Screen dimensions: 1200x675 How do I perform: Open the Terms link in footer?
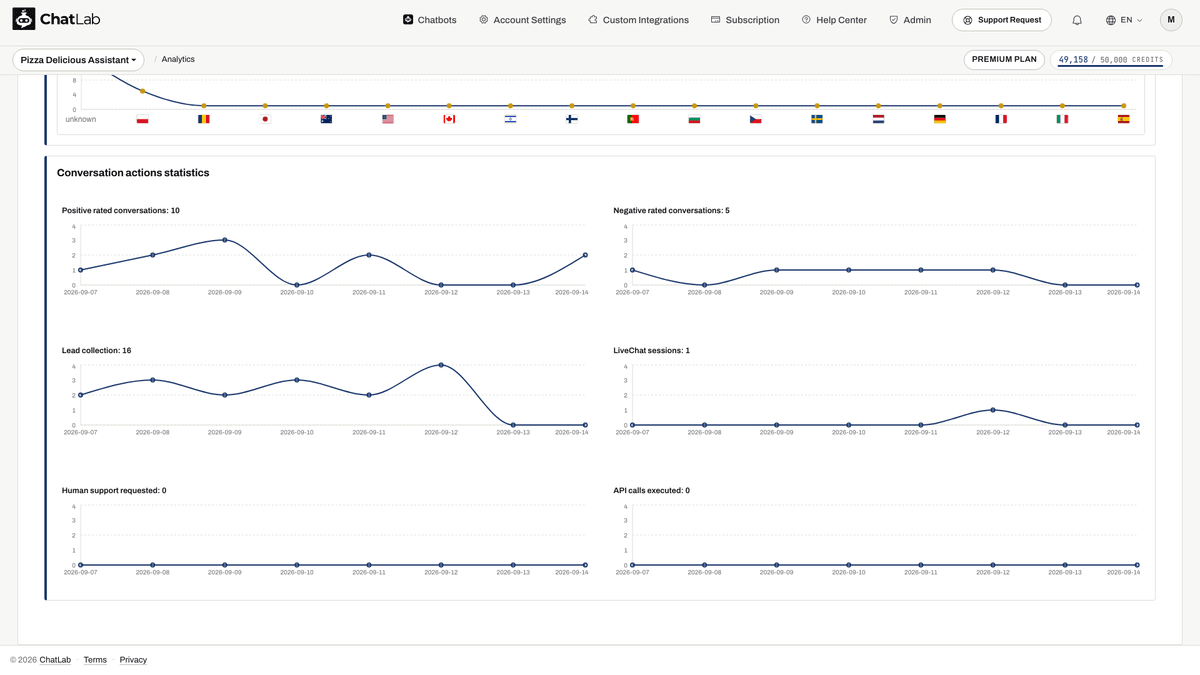coord(95,660)
